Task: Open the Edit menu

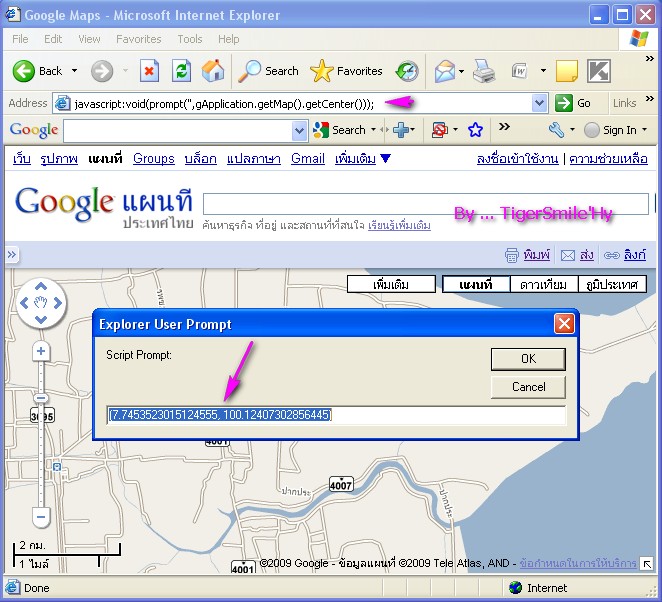Action: pos(53,39)
